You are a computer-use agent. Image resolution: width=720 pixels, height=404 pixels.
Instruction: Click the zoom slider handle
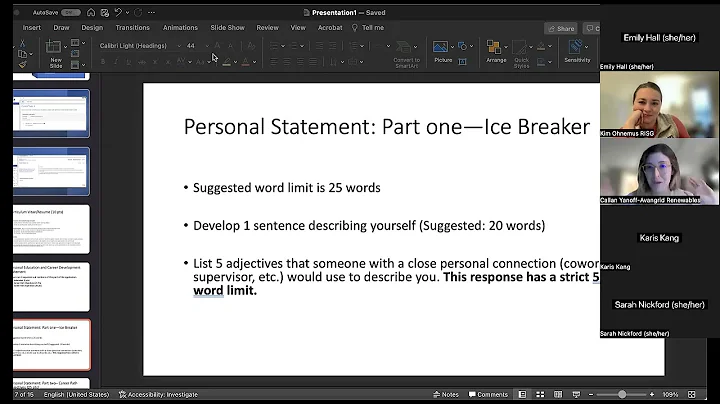pos(622,394)
